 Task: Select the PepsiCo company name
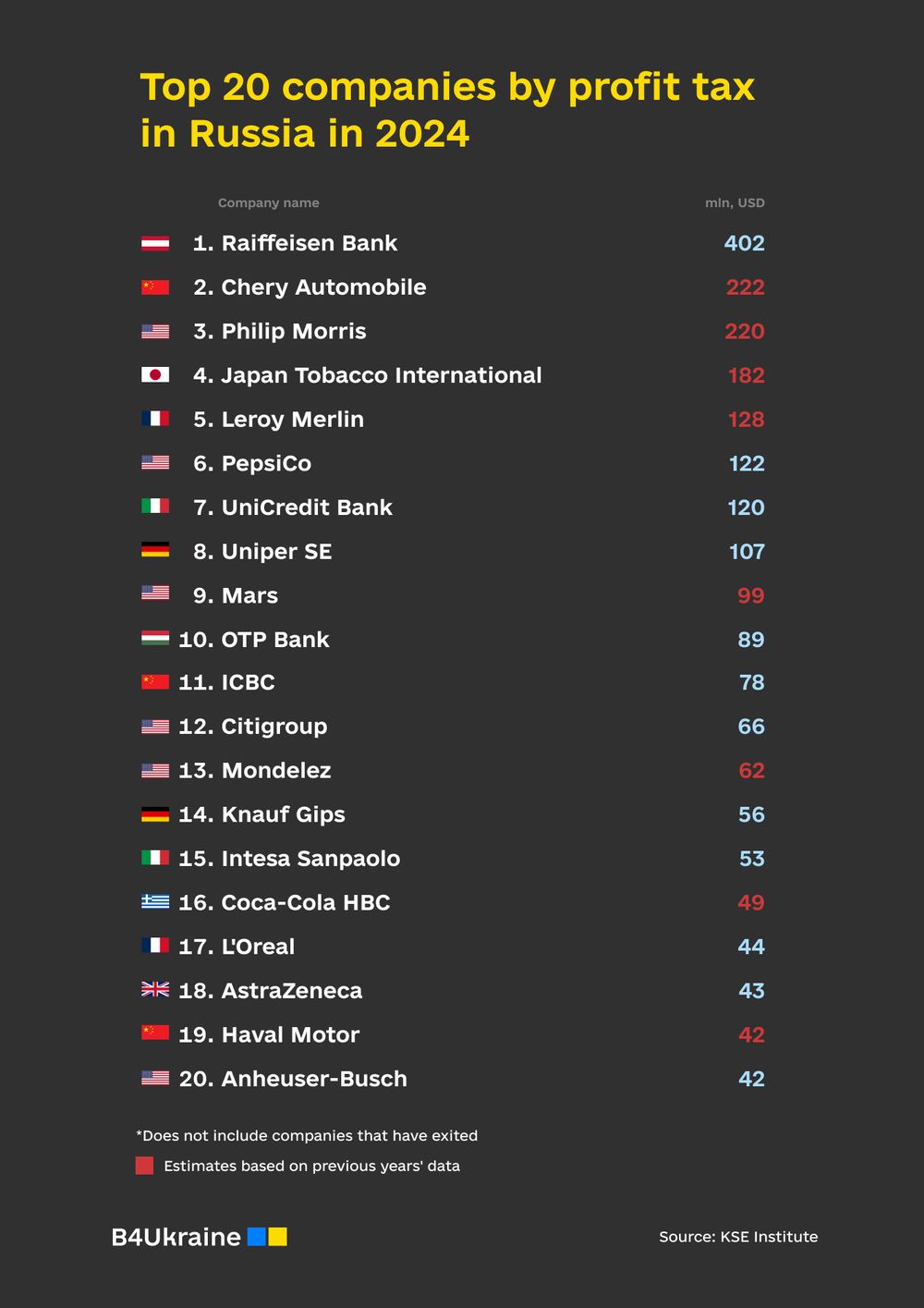click(266, 463)
